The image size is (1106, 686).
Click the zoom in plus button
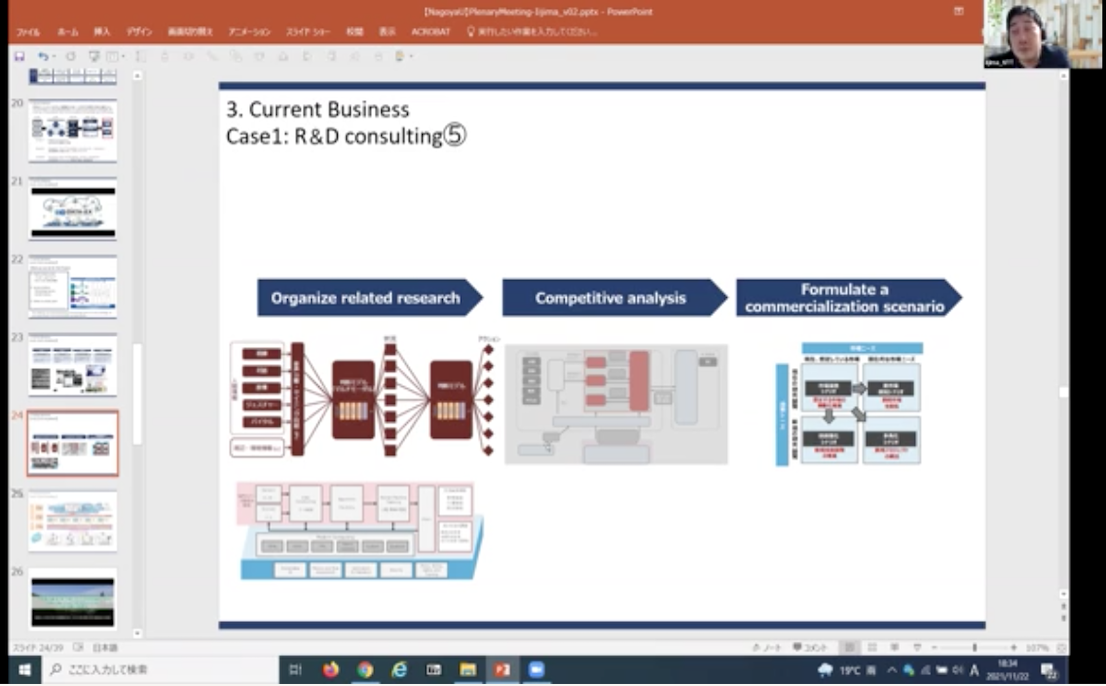pyautogui.click(x=1013, y=648)
